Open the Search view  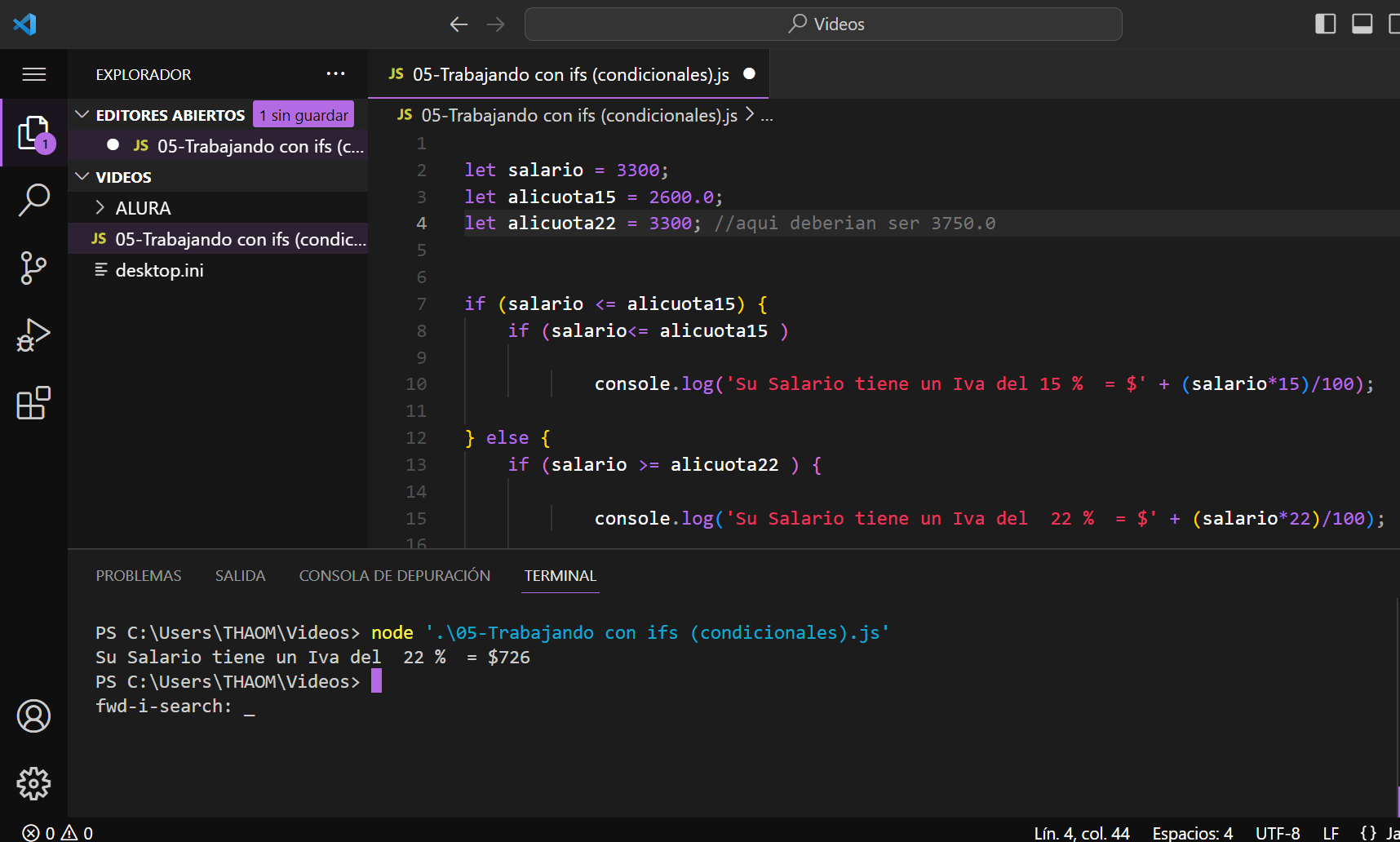point(33,200)
